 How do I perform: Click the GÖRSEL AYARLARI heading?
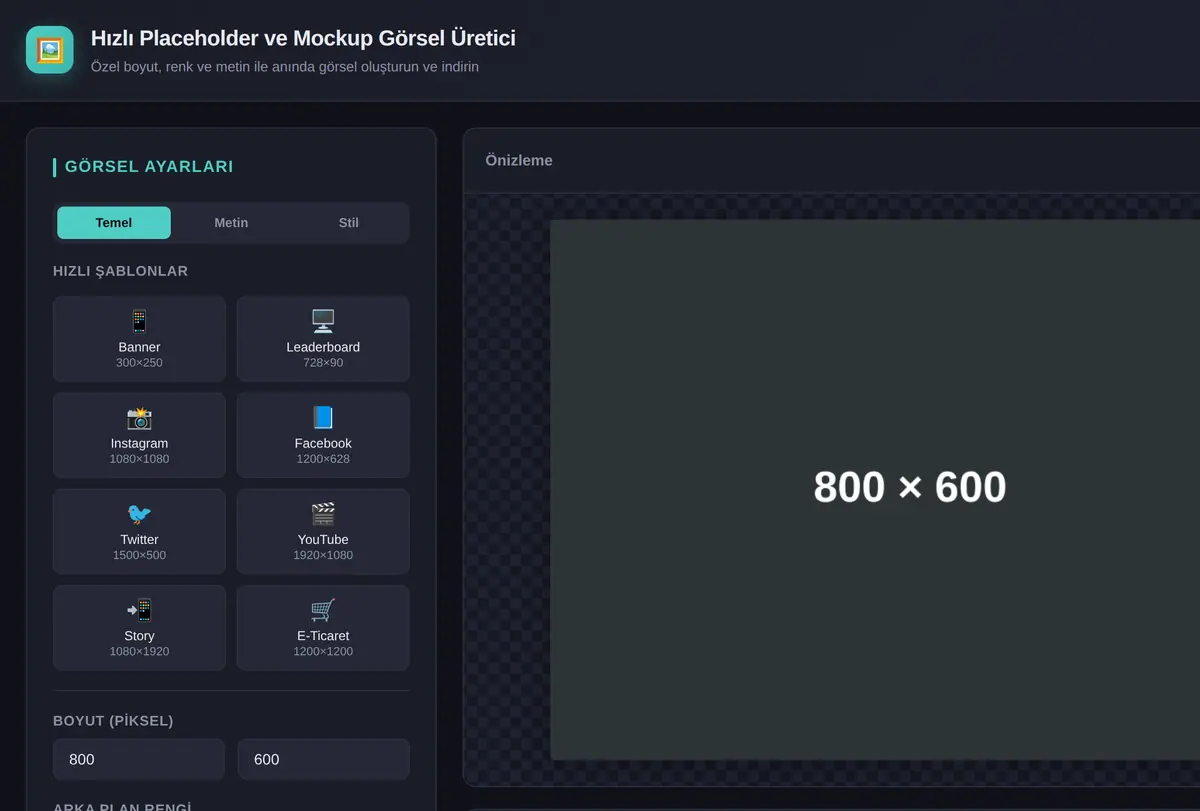pos(149,167)
